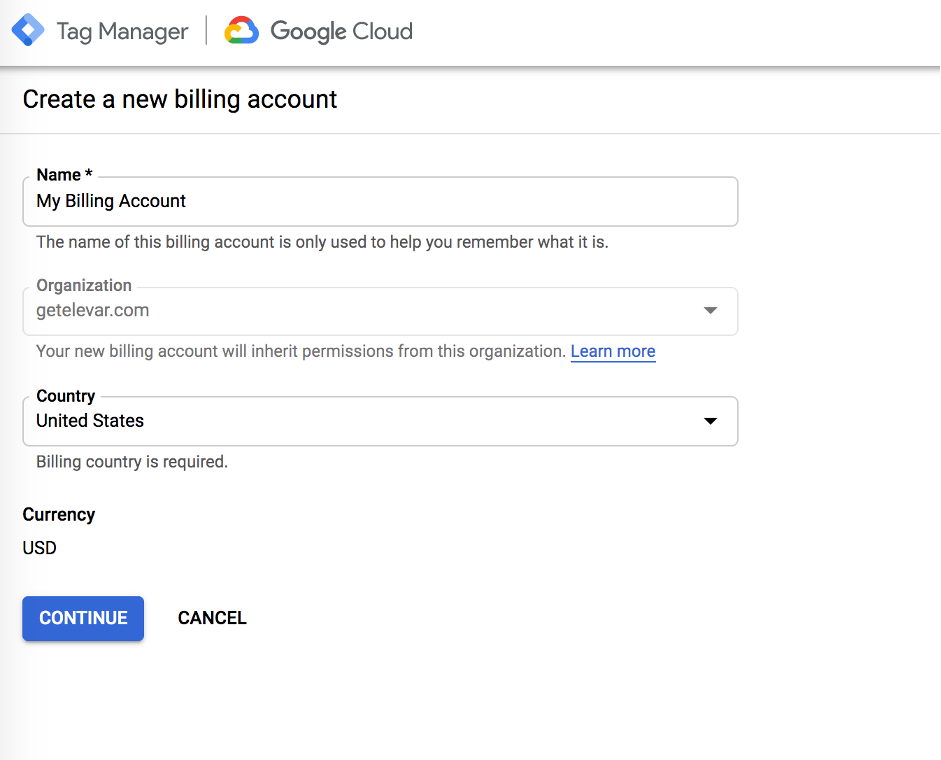
Task: Click the Currency heading
Action: (x=59, y=515)
